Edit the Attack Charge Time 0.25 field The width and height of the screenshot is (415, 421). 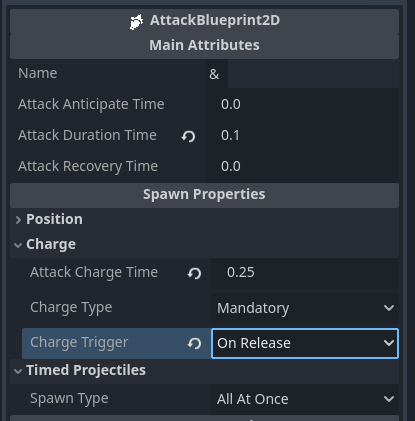305,272
